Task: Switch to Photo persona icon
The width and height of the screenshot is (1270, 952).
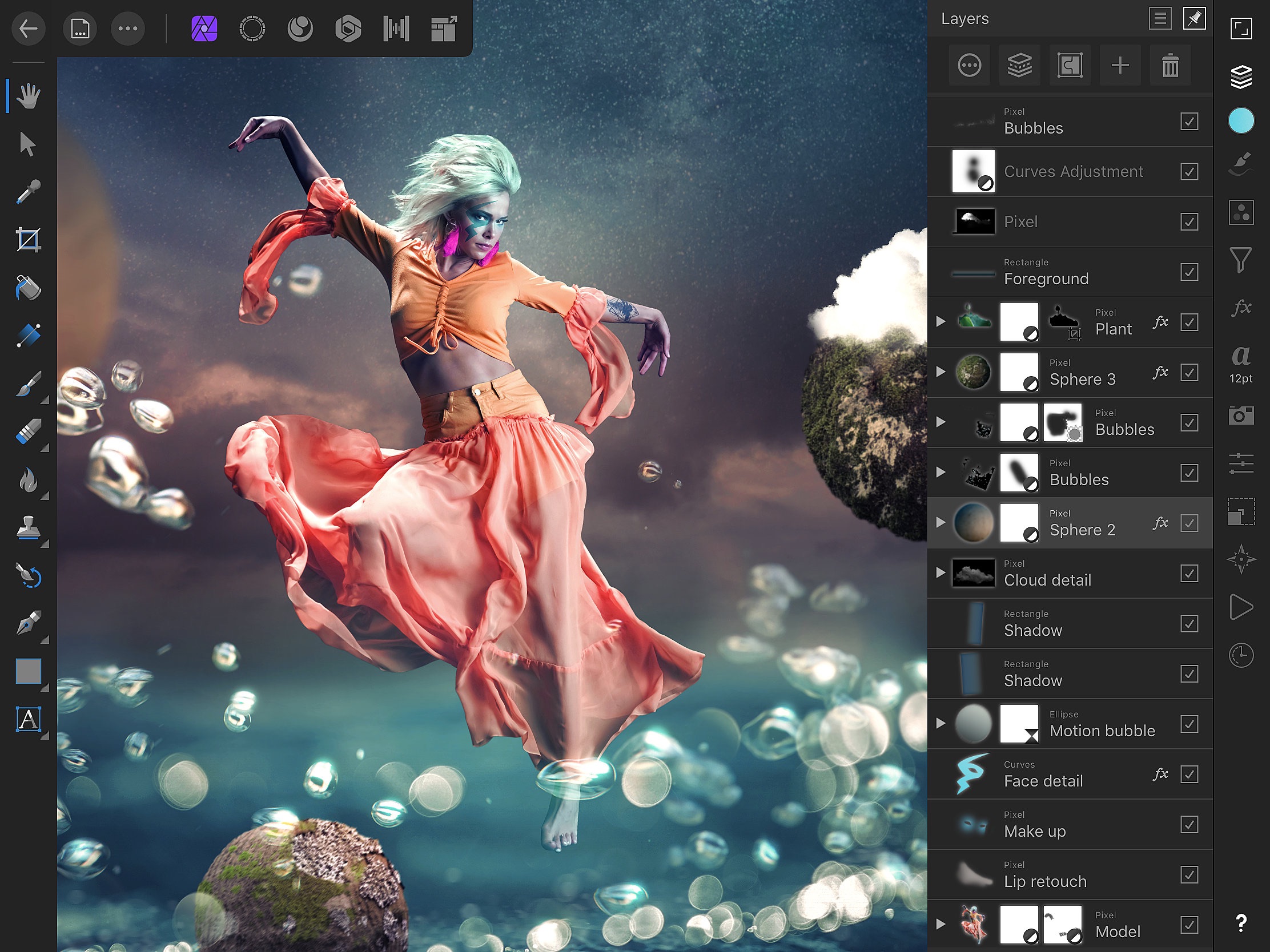Action: 204,28
